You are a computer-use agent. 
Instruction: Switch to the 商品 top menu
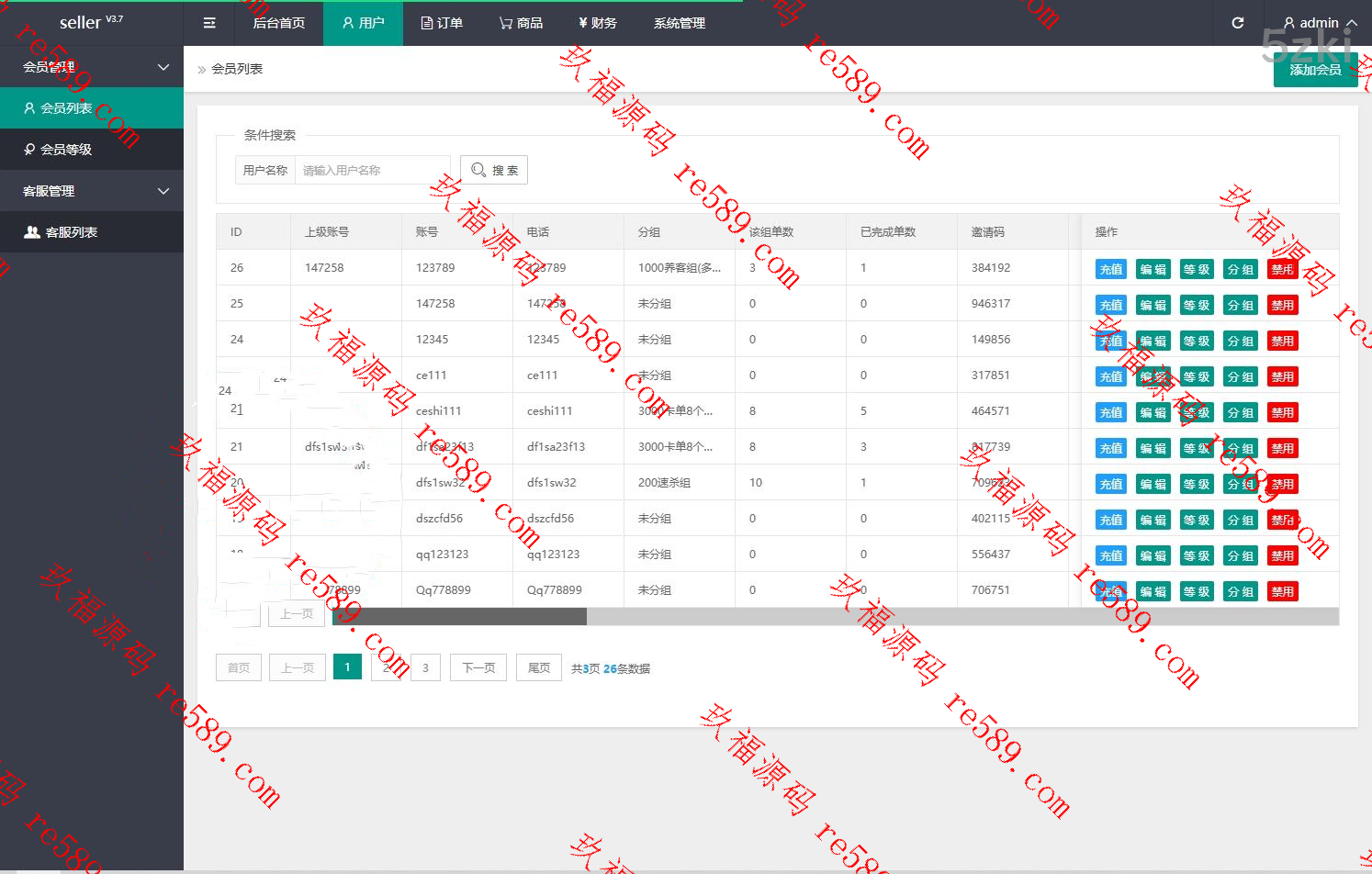(521, 23)
